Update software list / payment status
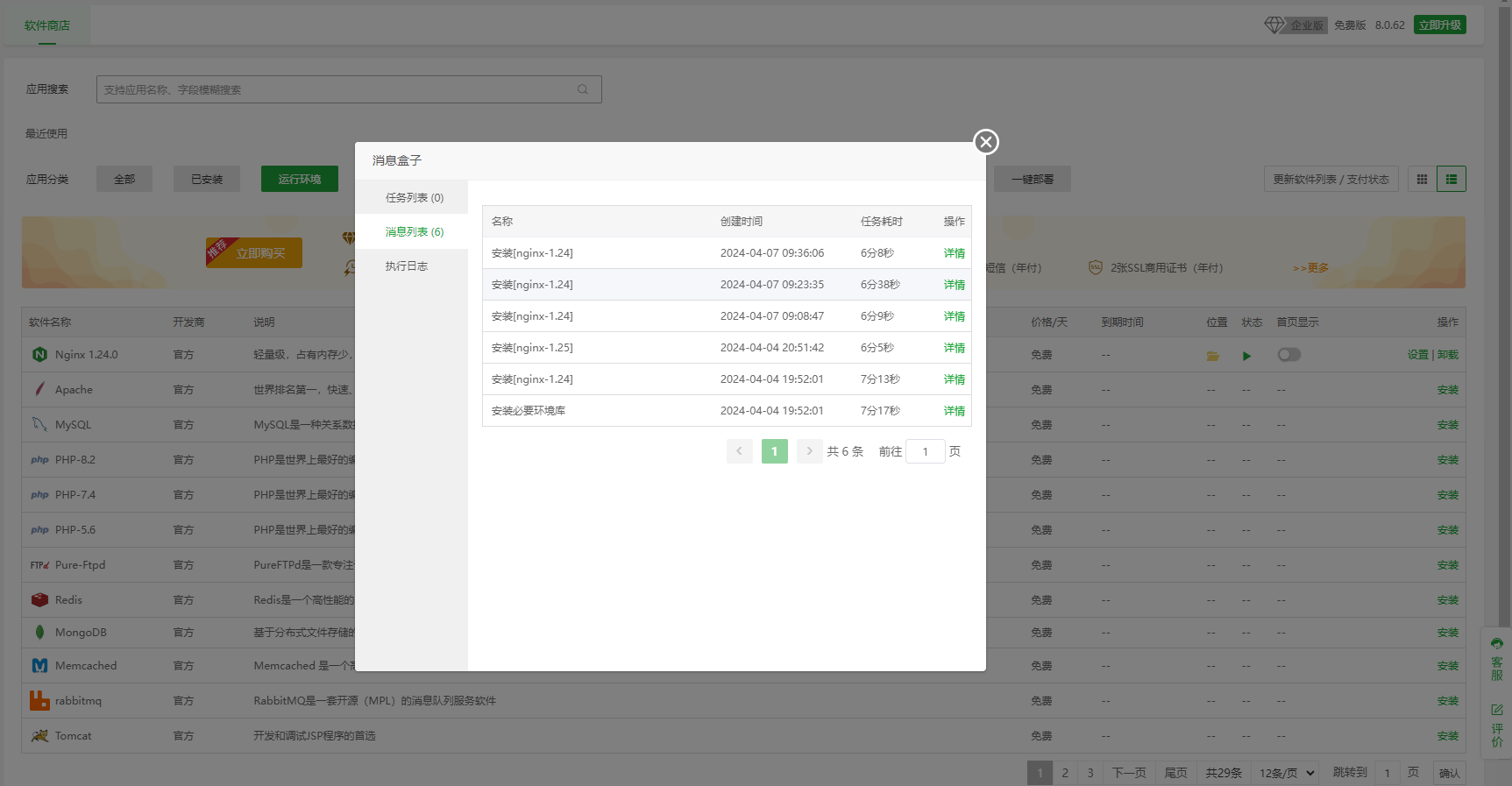This screenshot has width=1512, height=786. [x=1331, y=179]
